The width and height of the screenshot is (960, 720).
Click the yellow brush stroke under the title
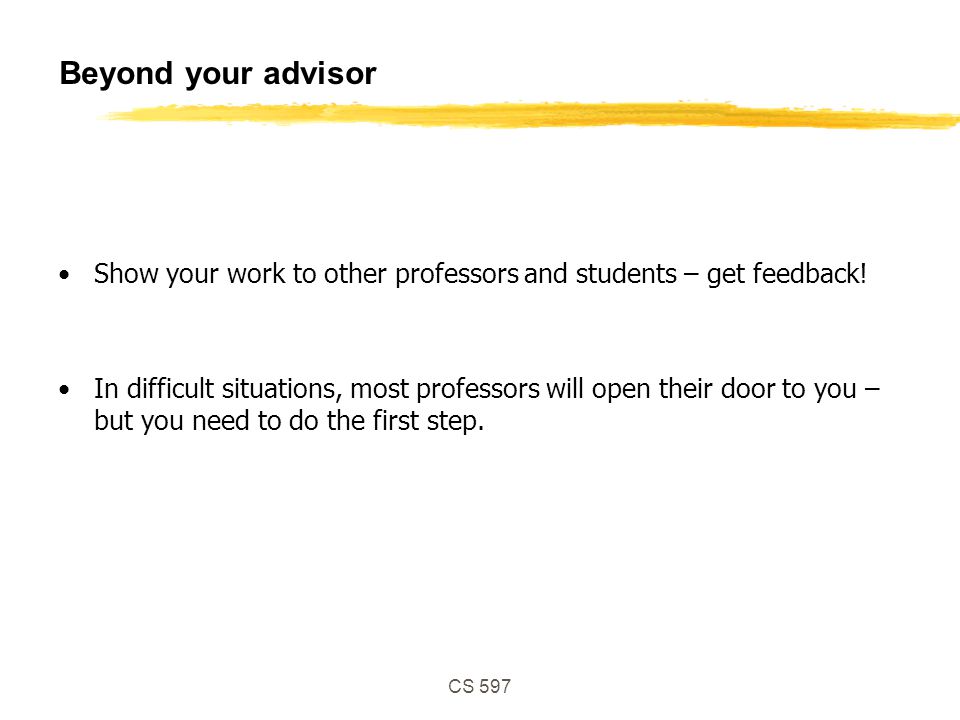[x=530, y=115]
